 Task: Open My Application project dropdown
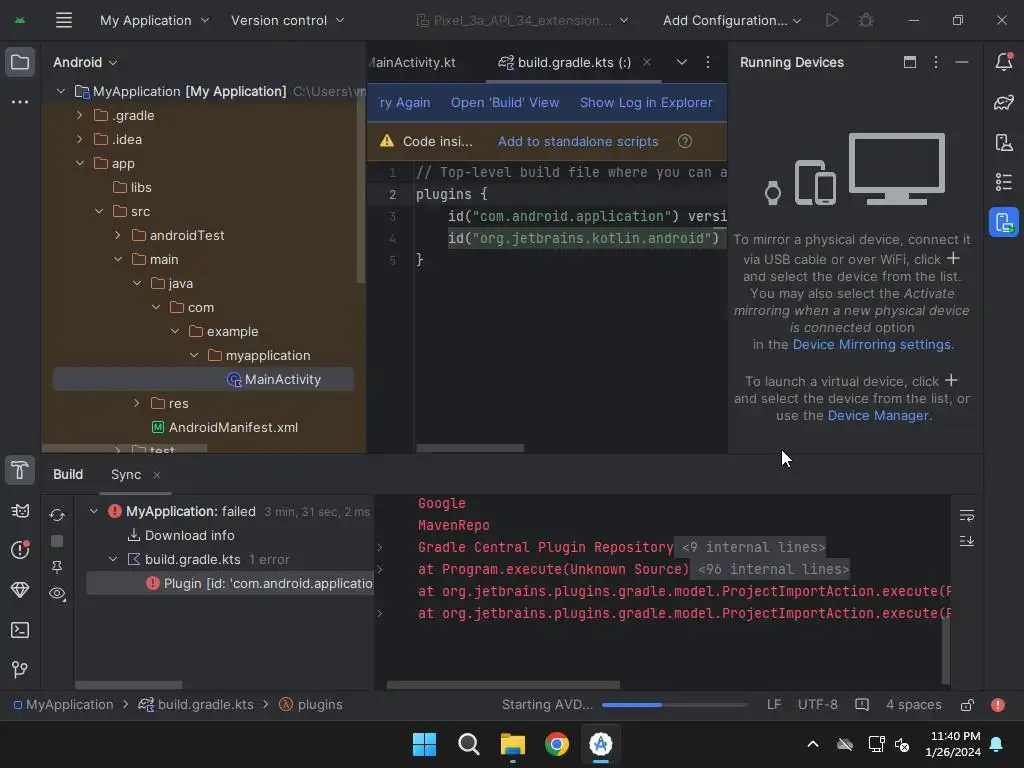click(x=155, y=20)
